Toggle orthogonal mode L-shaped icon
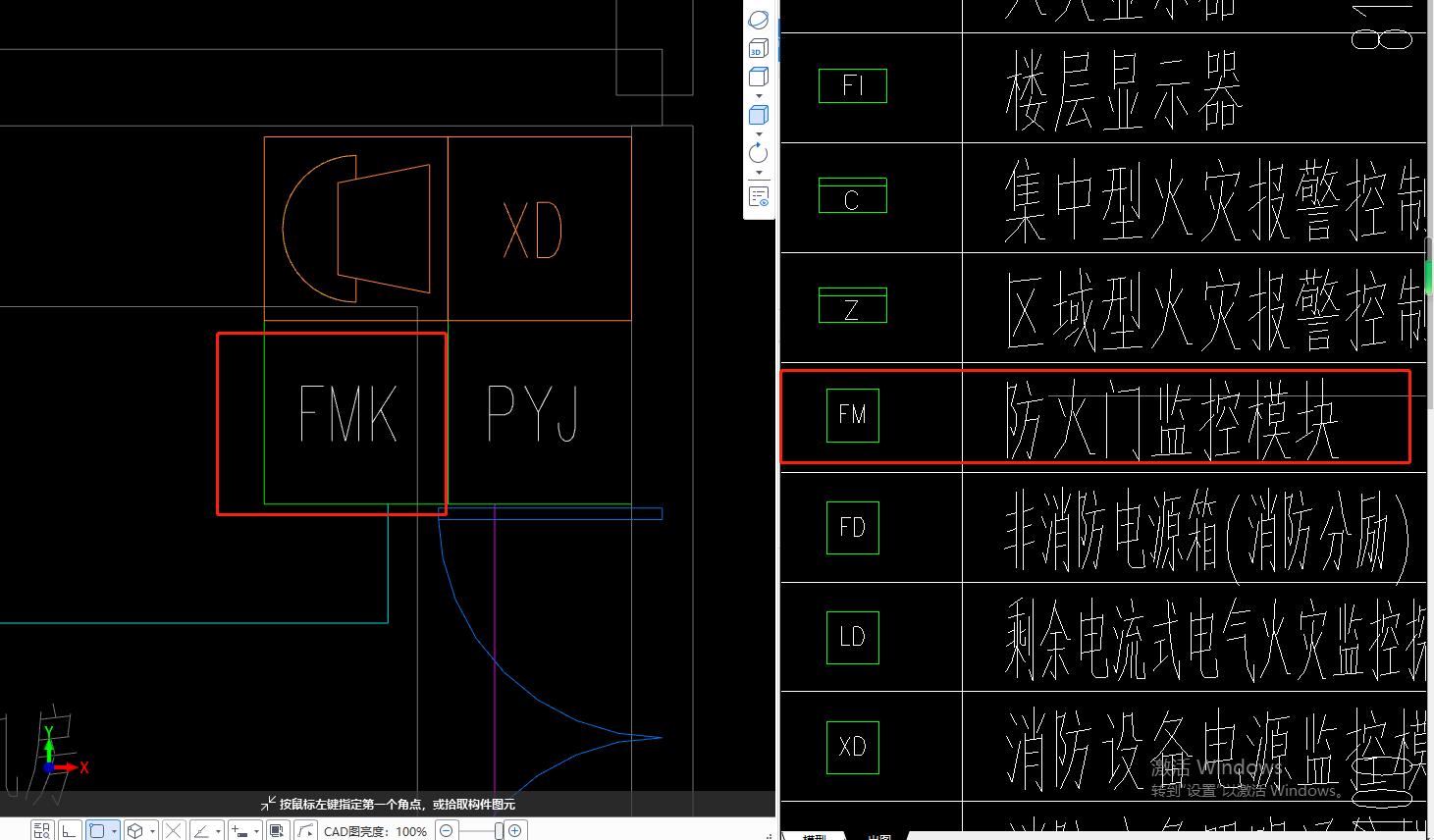The image size is (1434, 840). tap(69, 831)
